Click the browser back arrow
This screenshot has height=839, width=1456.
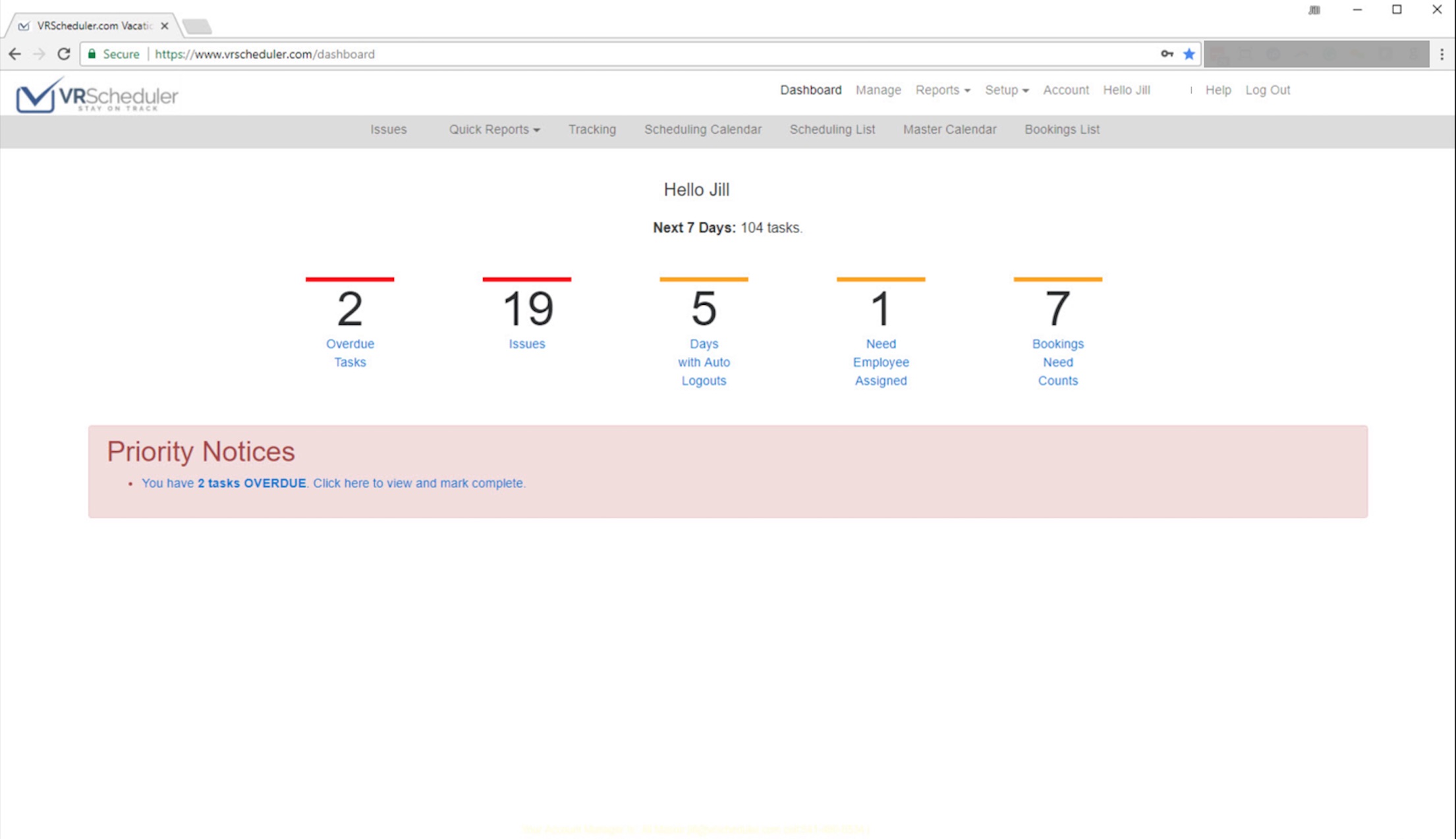[x=14, y=54]
